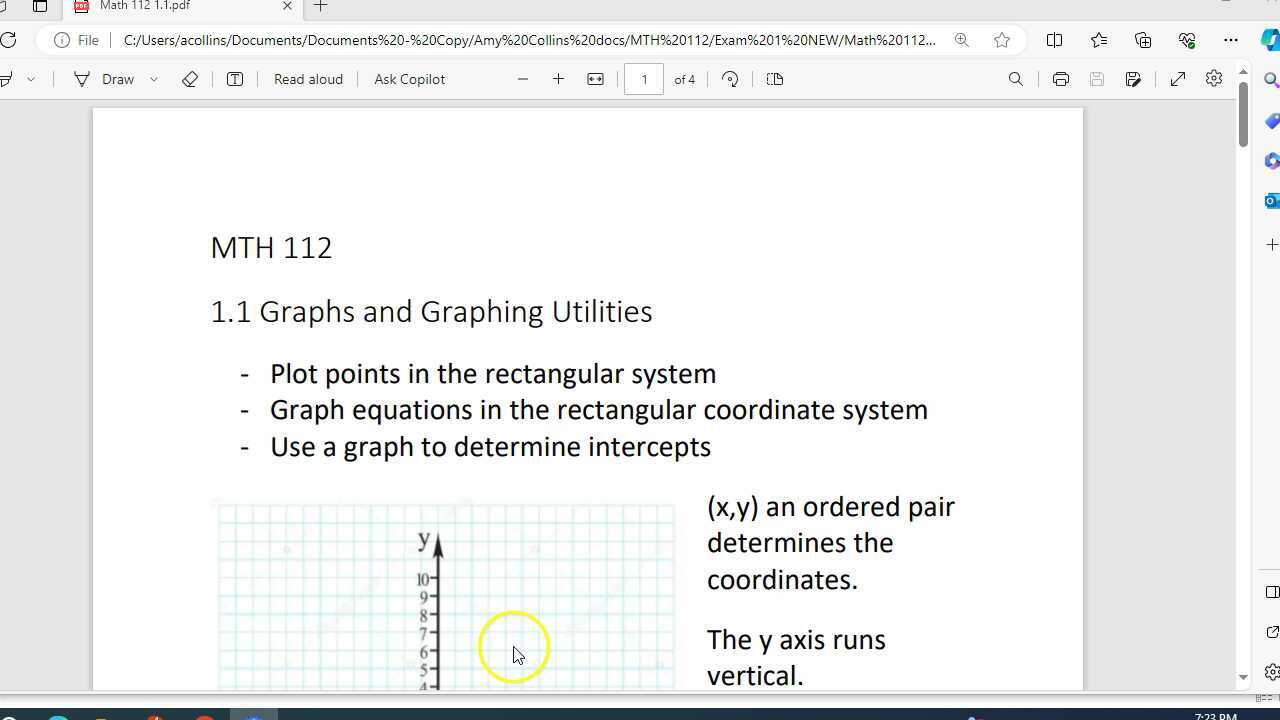Save the PDF with Save as

tap(1133, 79)
